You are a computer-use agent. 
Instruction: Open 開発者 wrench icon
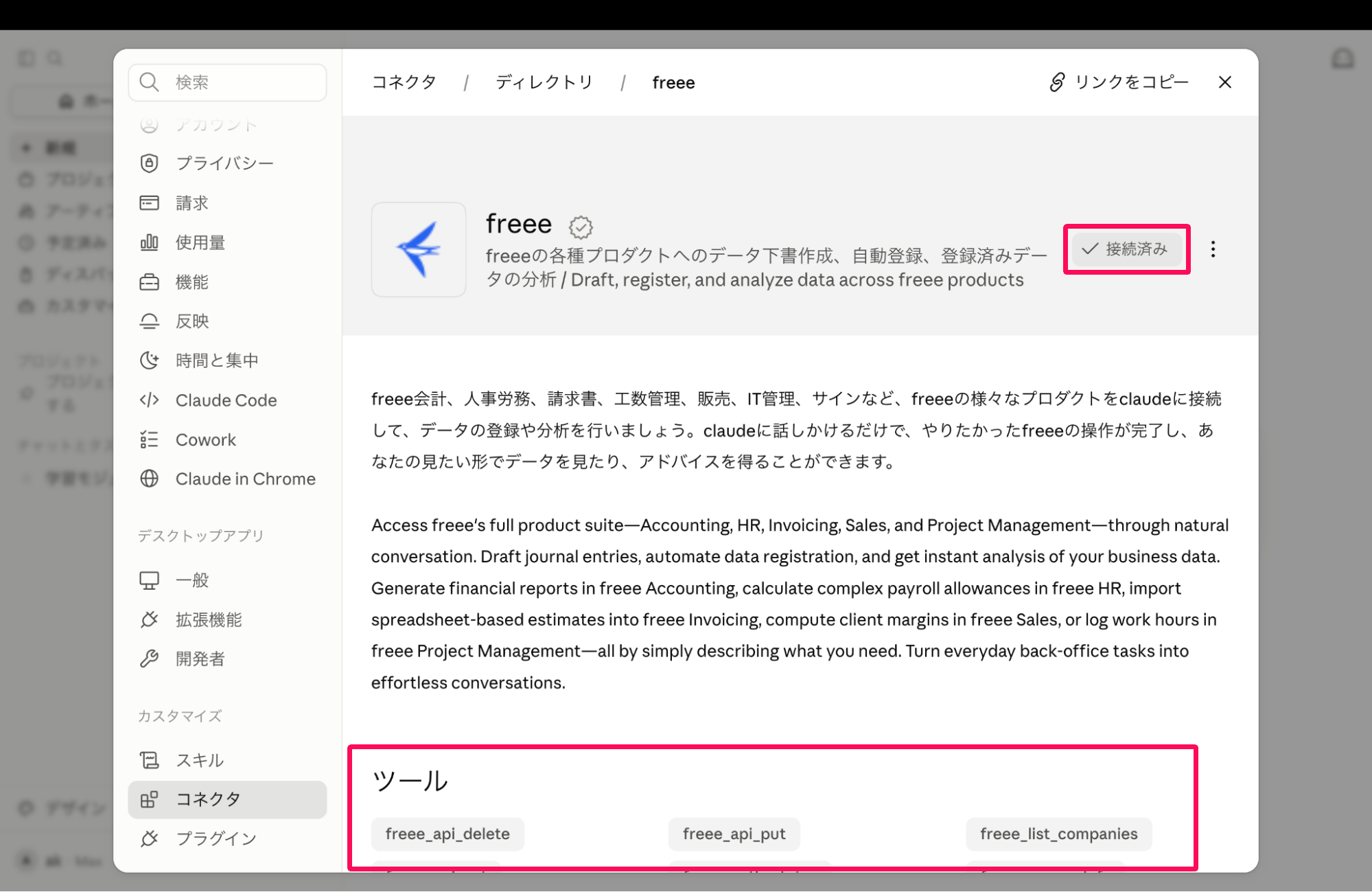(149, 659)
